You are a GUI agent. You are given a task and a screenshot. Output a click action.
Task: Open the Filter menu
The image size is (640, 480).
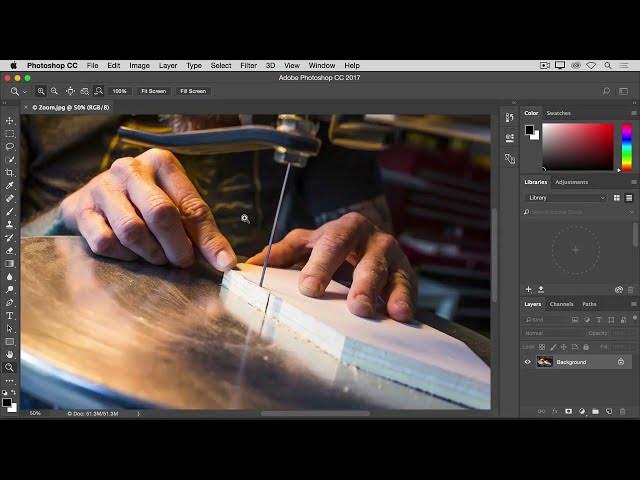pos(248,65)
